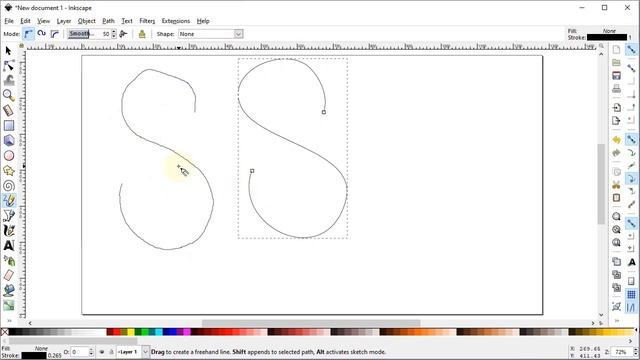Increase the smoothing value with stepper
640x360 pixels.
pos(114,32)
